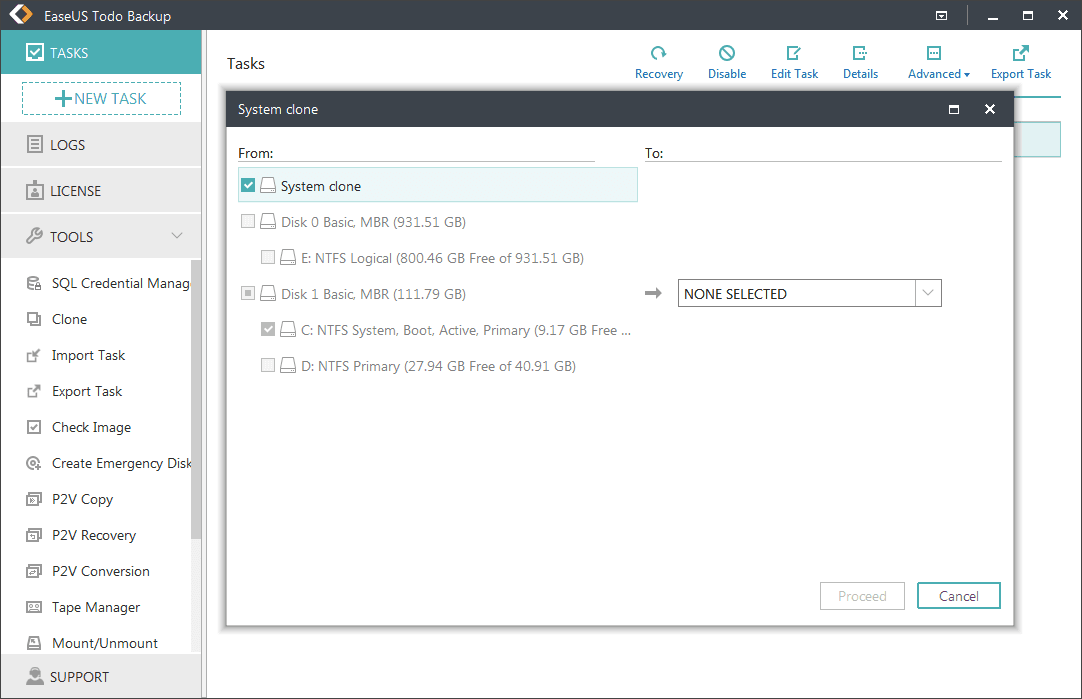Tick the D: NTFS Primary checkbox
The height and width of the screenshot is (699, 1082).
pyautogui.click(x=268, y=366)
